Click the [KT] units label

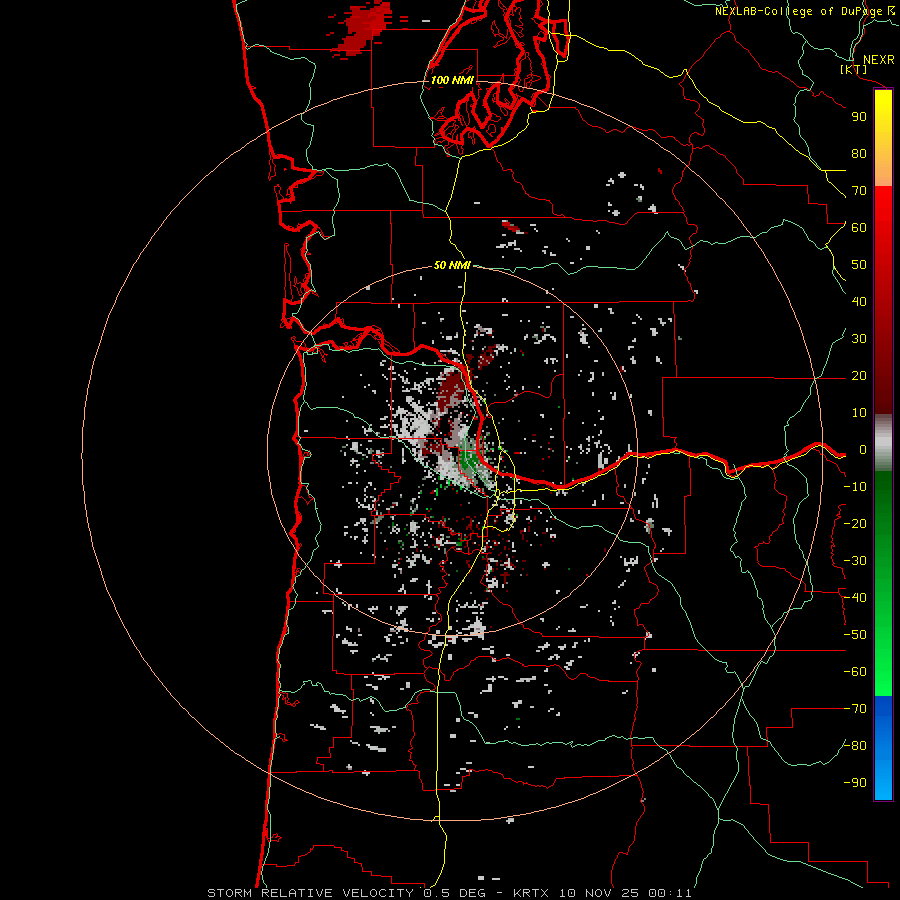click(854, 69)
